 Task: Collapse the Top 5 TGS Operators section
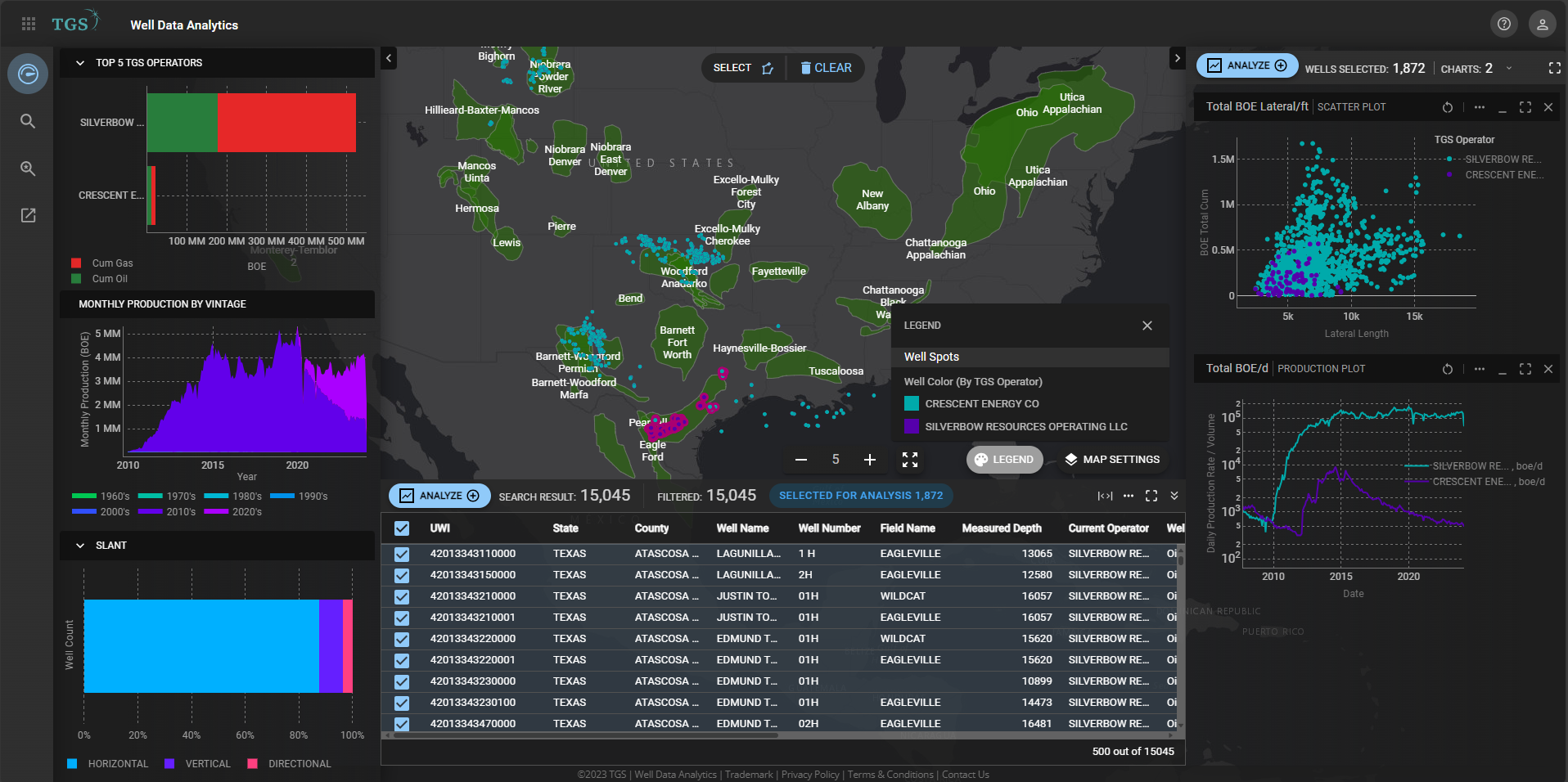click(80, 63)
